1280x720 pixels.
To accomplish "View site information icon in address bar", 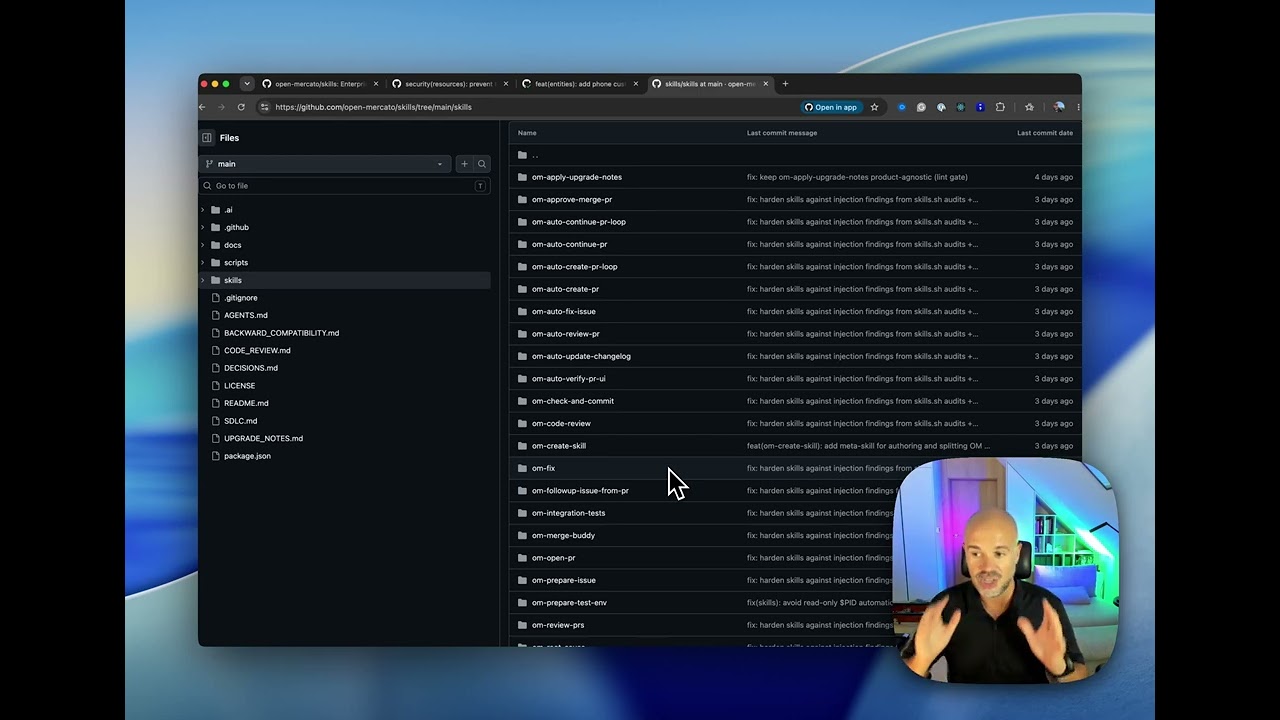I will click(x=266, y=107).
